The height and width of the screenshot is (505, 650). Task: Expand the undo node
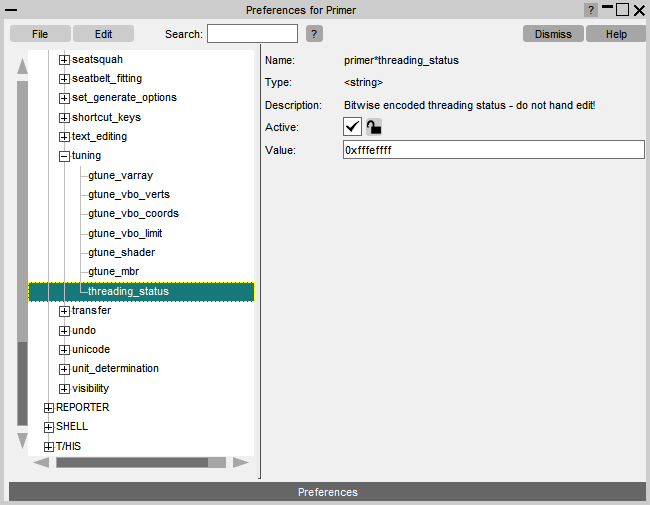pyautogui.click(x=64, y=331)
